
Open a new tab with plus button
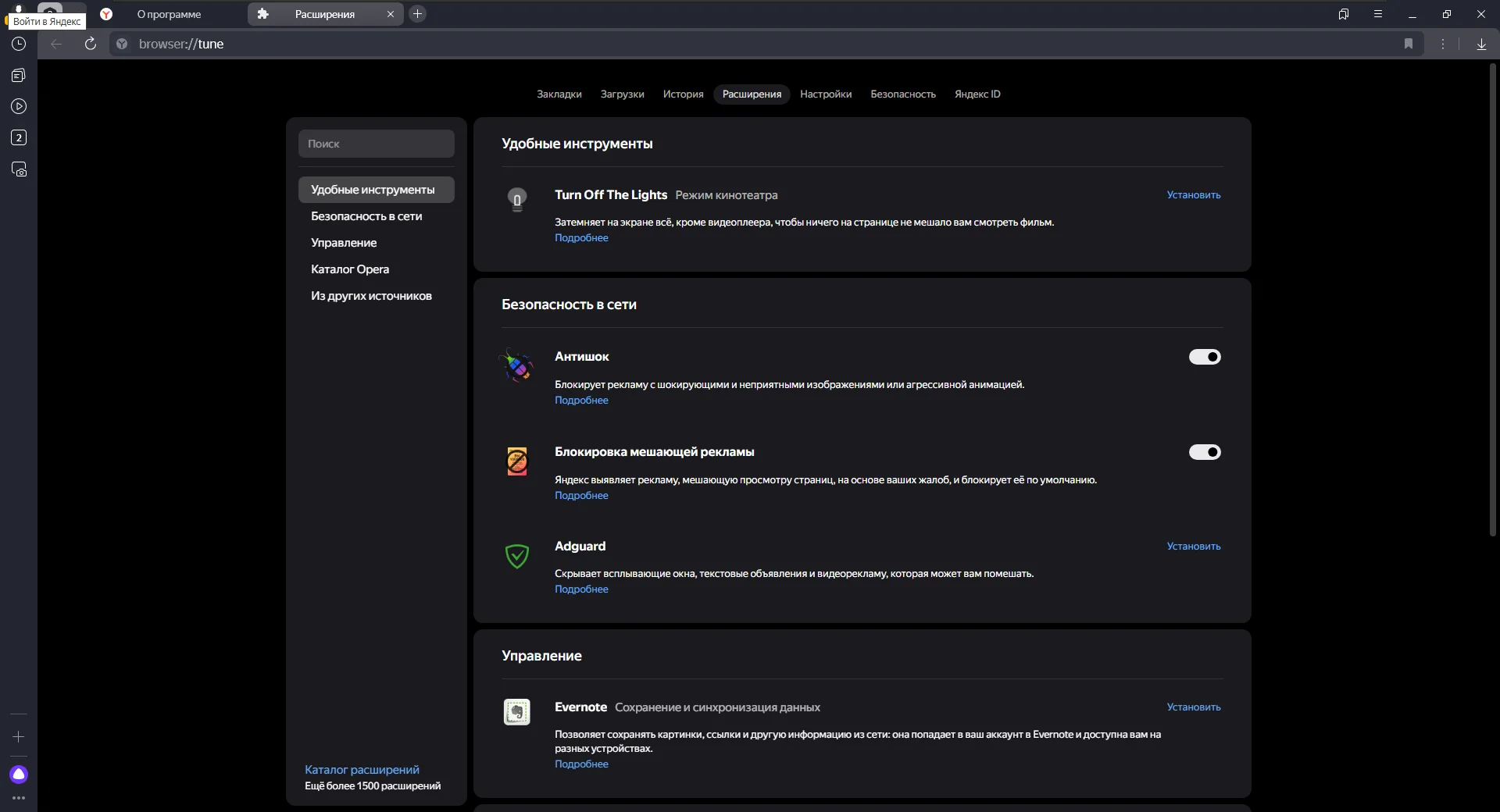point(418,14)
